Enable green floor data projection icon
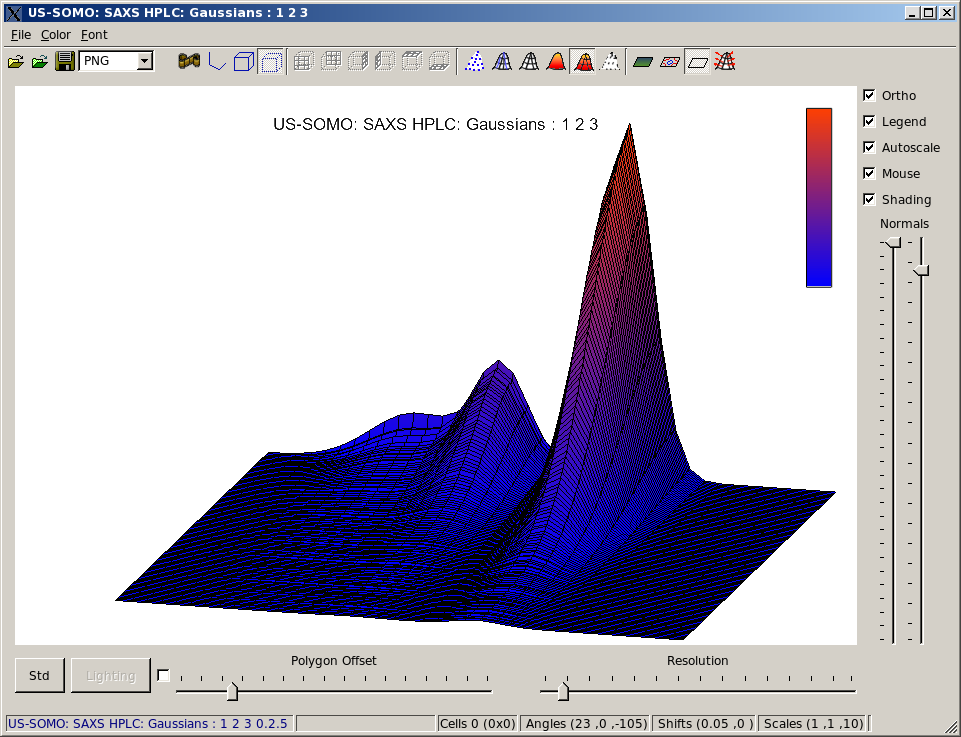This screenshot has width=961, height=737. click(643, 61)
